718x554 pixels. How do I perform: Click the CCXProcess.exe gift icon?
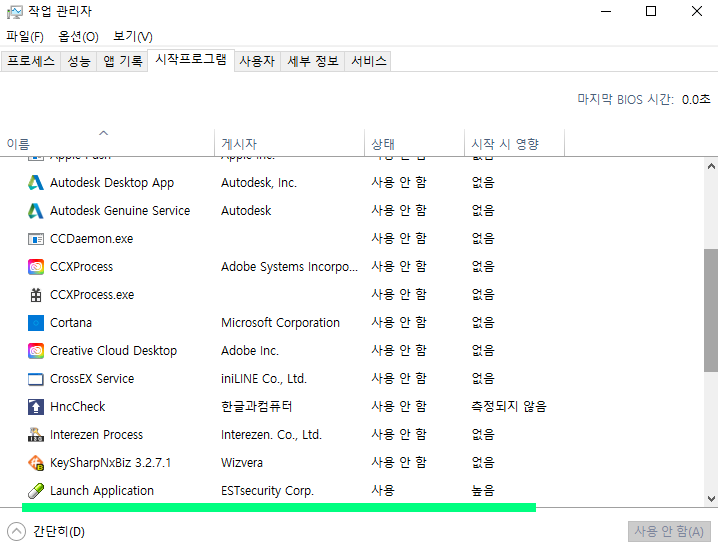[36, 295]
